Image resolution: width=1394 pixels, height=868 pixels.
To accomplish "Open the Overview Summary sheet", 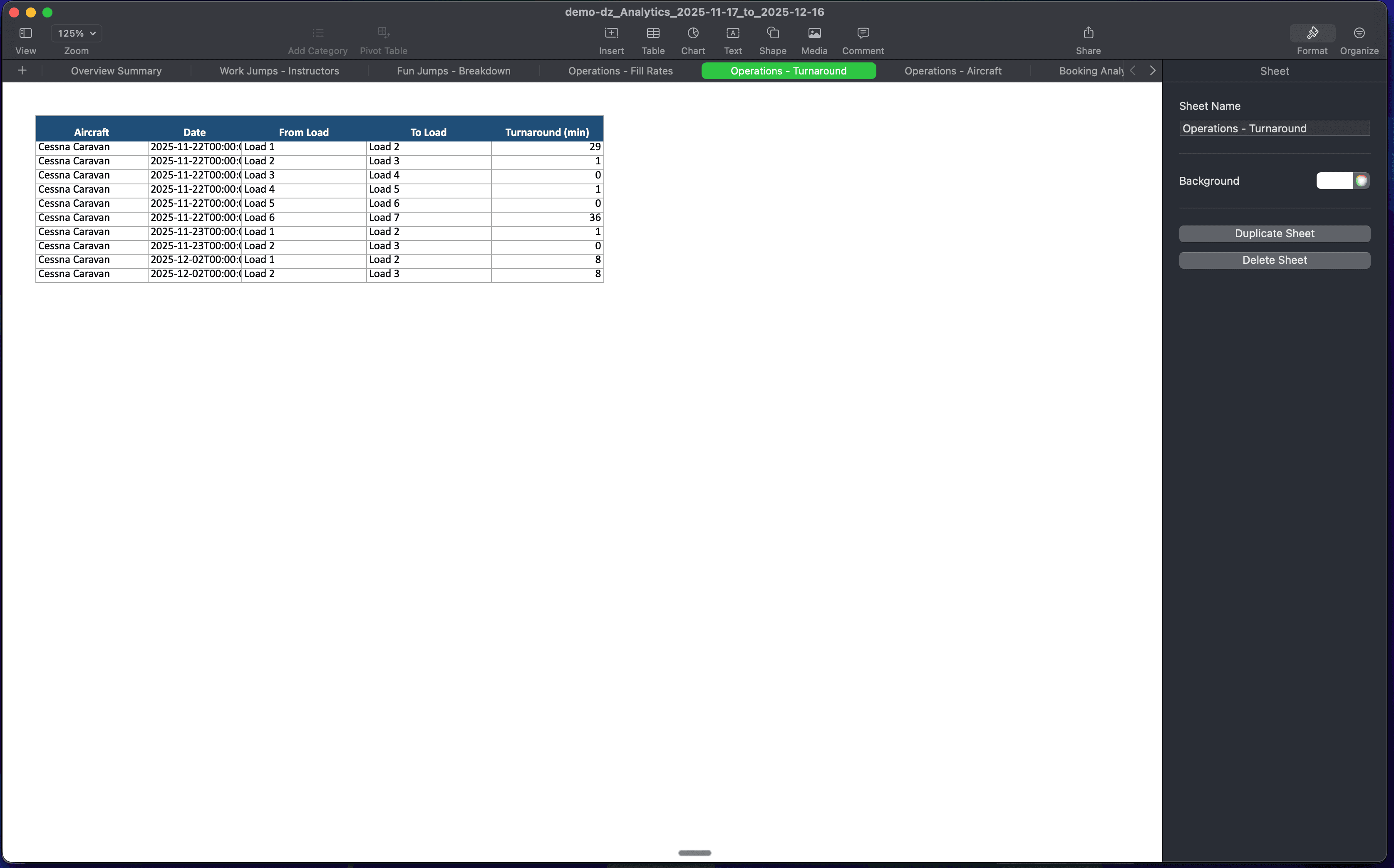I will pyautogui.click(x=116, y=71).
